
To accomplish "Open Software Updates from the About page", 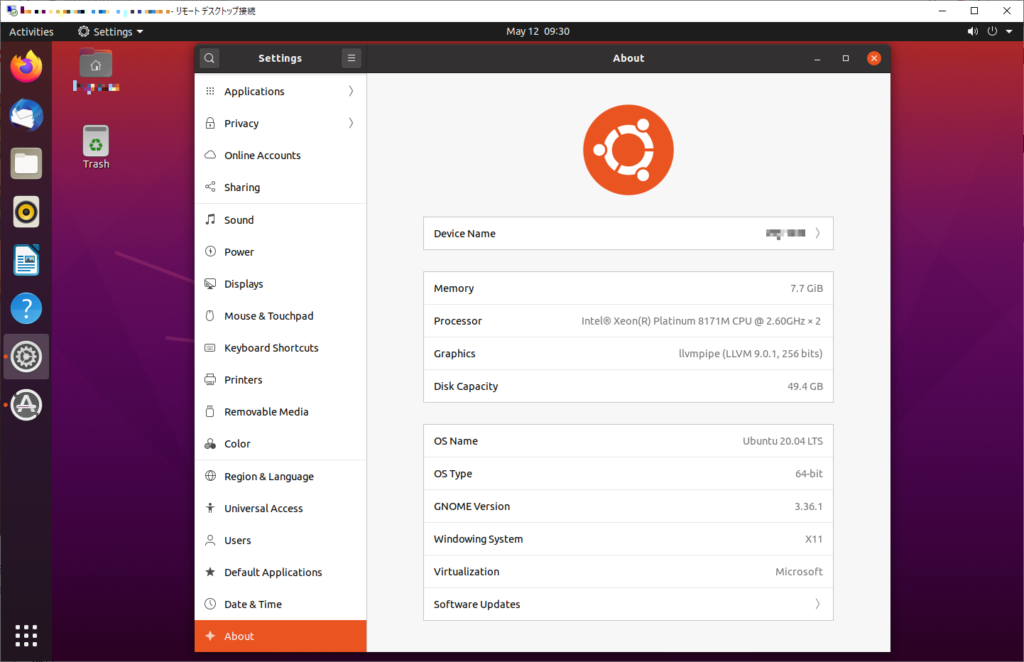I will 628,604.
